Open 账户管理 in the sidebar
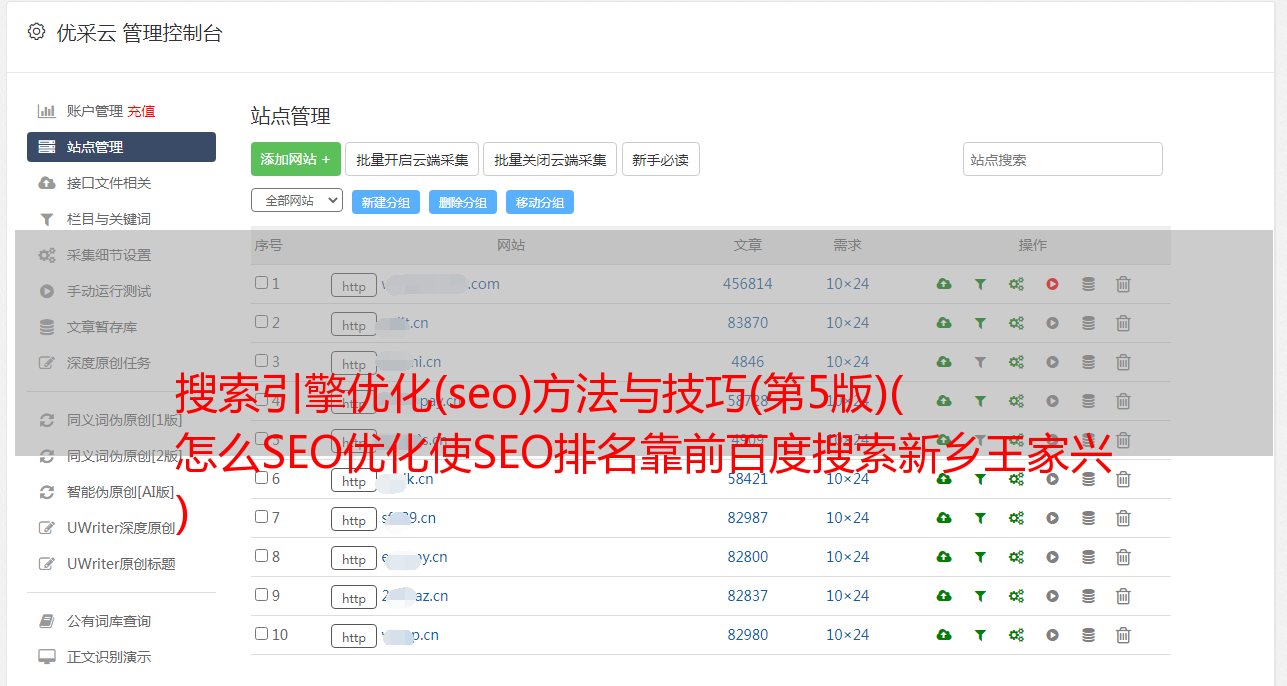 [x=95, y=111]
